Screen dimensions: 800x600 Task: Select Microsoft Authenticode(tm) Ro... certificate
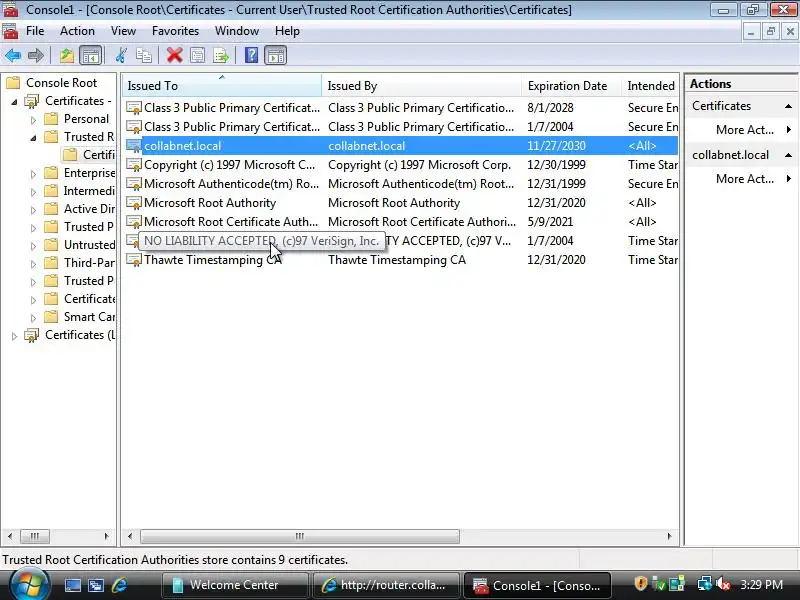pos(401,184)
